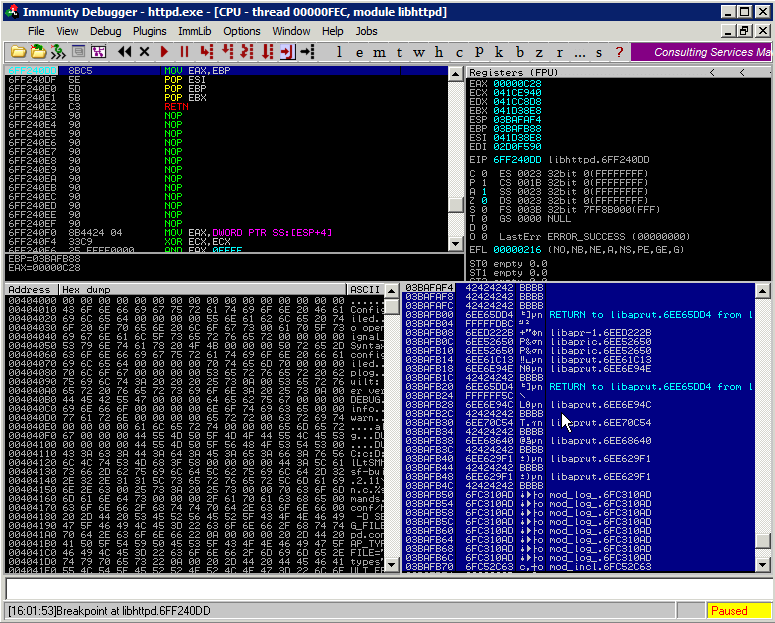
Task: Run the program with the play icon
Action: click(164, 52)
